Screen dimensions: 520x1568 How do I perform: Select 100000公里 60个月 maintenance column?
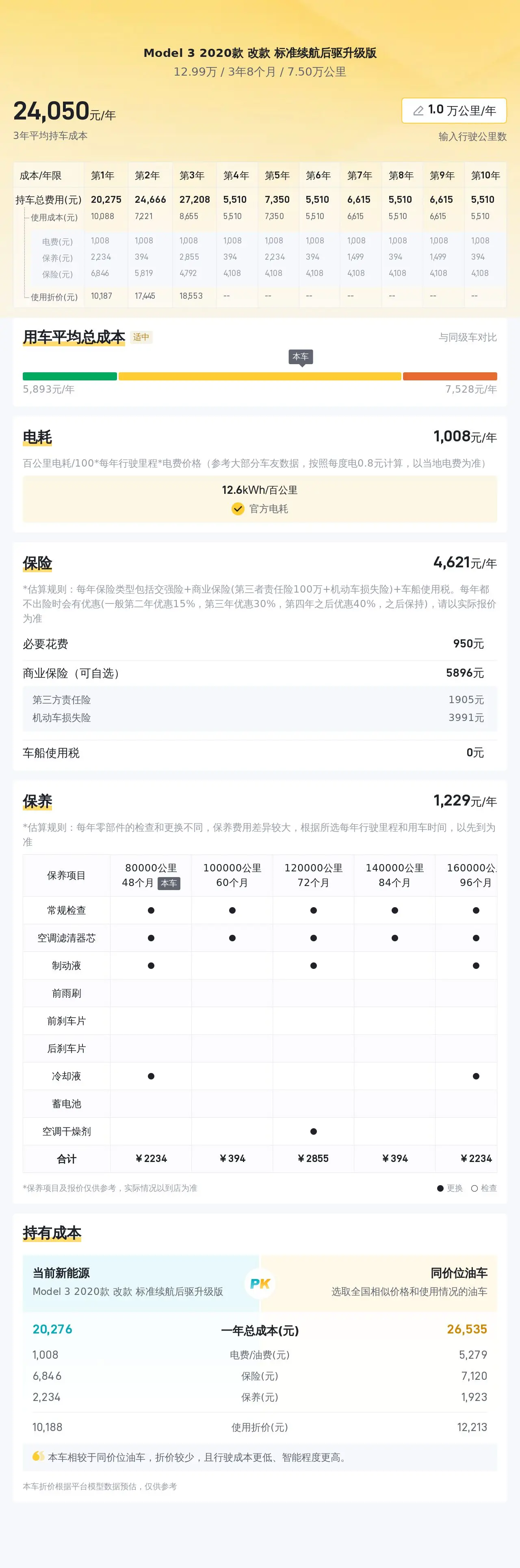coord(232,875)
